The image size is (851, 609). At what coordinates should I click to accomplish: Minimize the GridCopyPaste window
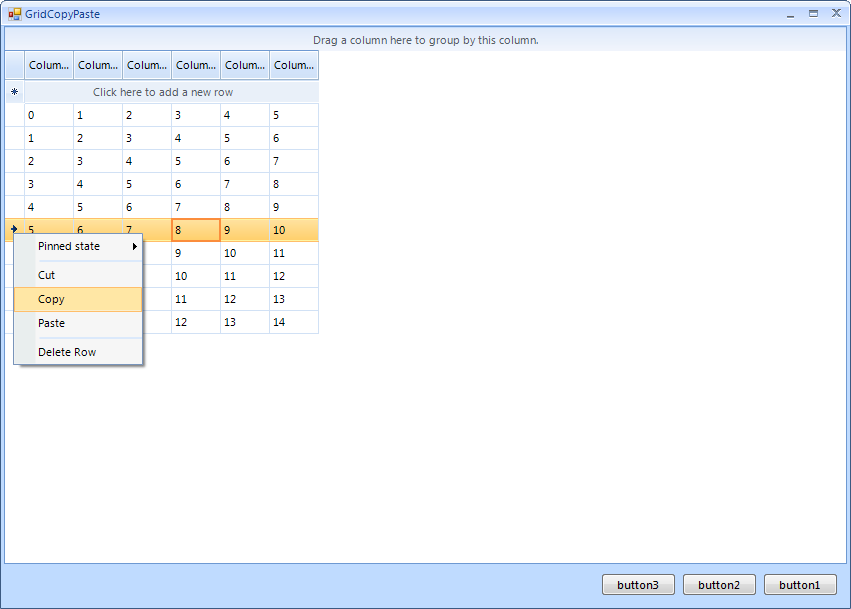pyautogui.click(x=791, y=14)
